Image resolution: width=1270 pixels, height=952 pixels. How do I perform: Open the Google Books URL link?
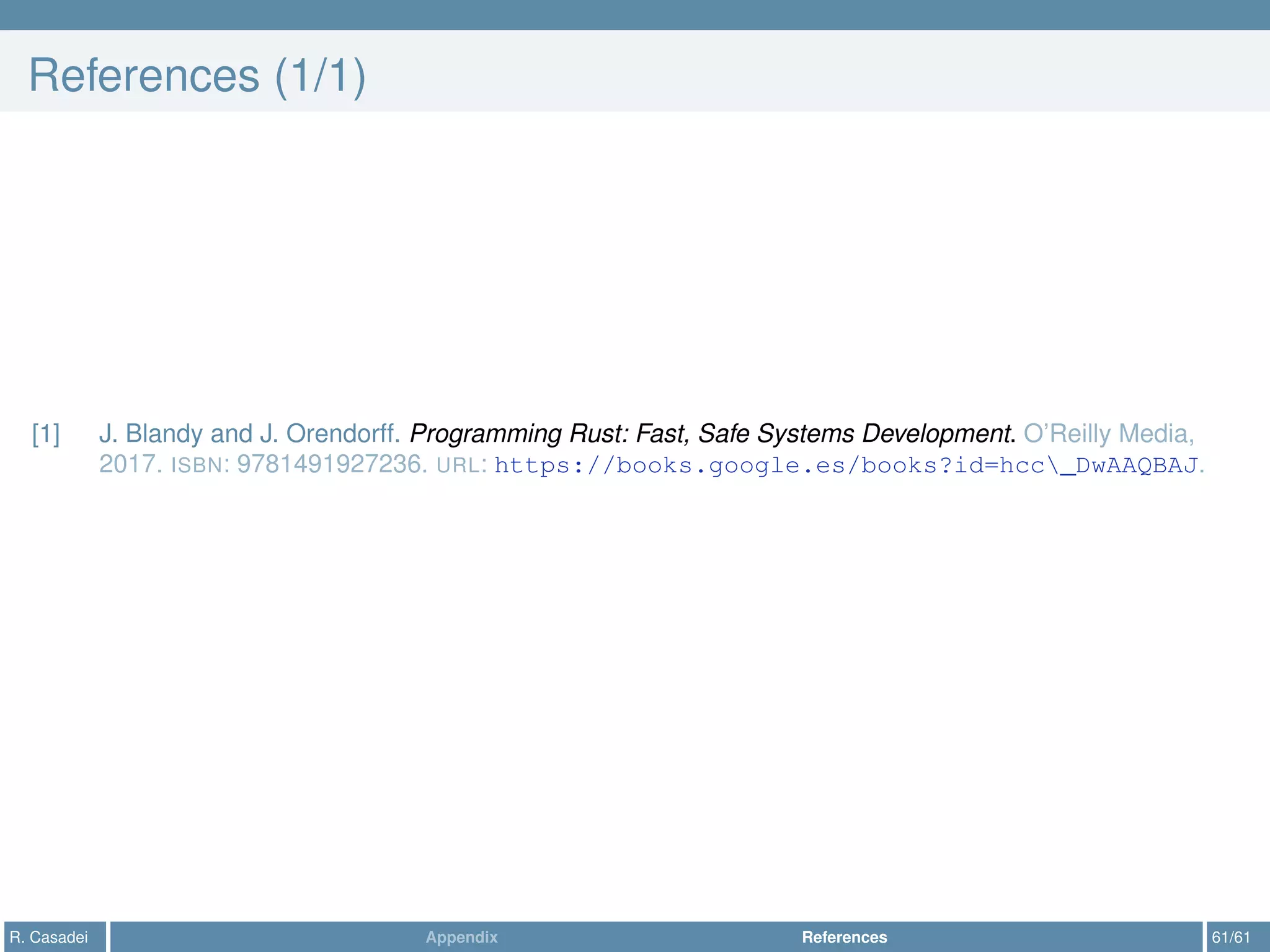coord(846,465)
